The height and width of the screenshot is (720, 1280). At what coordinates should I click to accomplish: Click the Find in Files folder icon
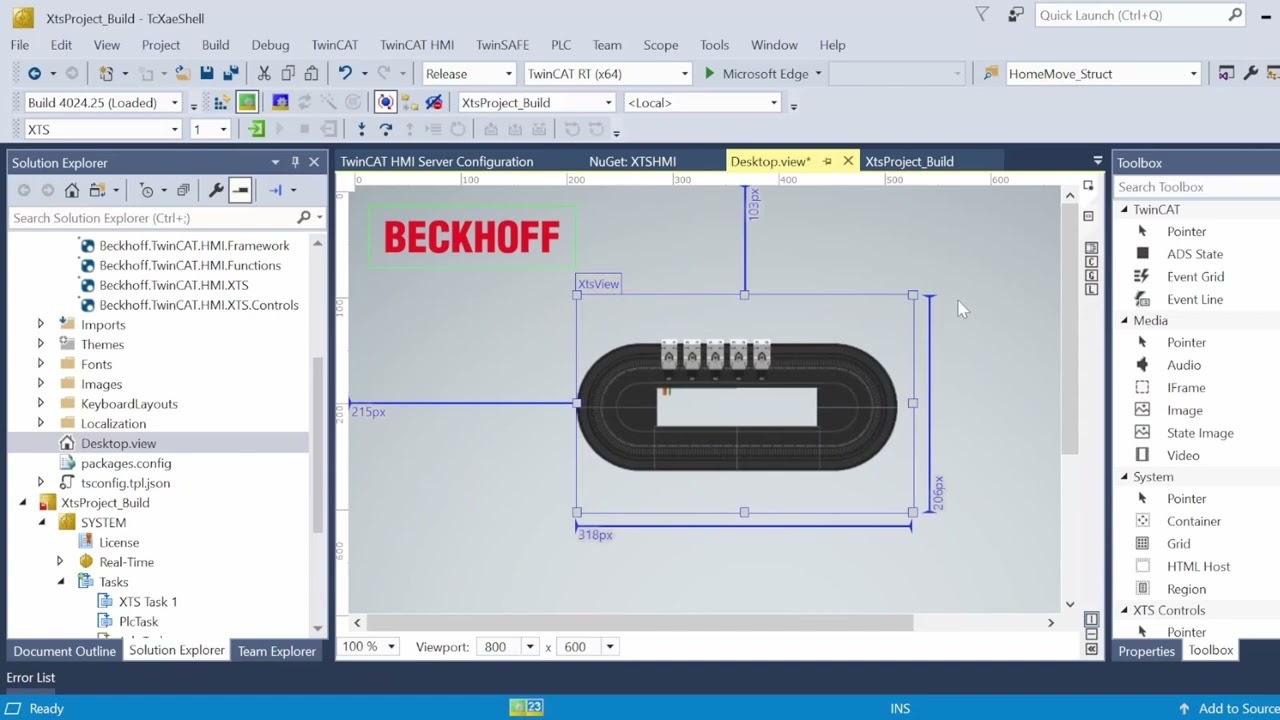[991, 73]
